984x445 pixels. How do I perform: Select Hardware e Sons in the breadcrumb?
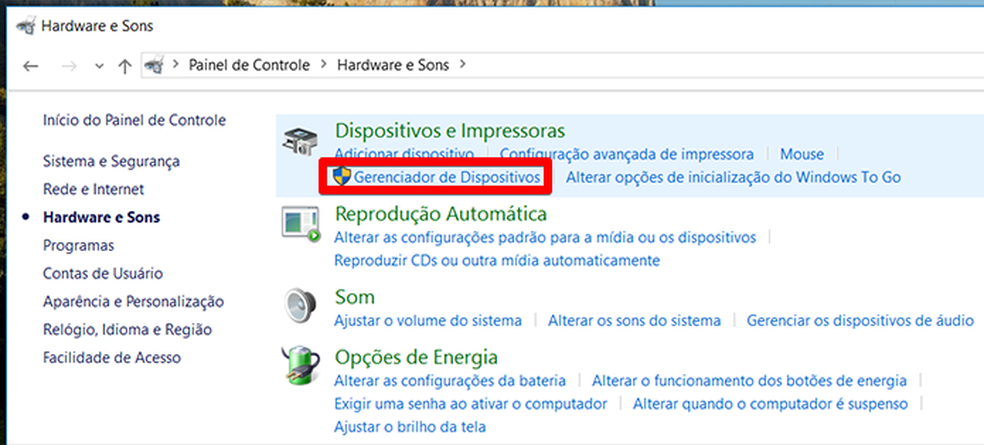[x=393, y=65]
